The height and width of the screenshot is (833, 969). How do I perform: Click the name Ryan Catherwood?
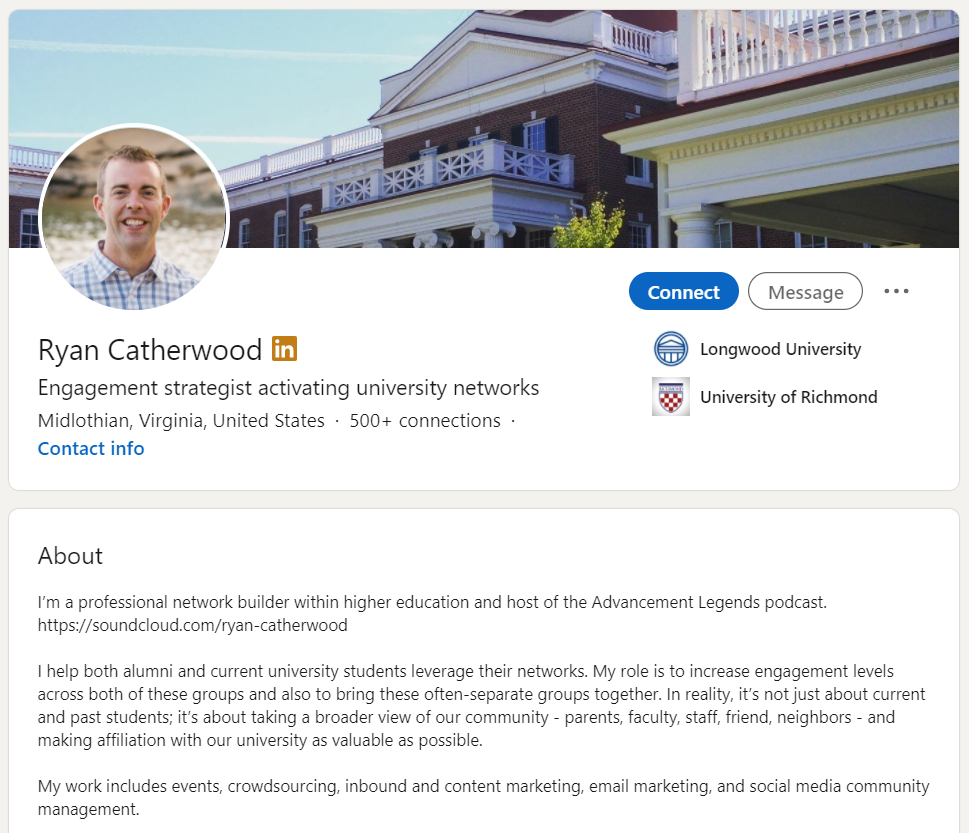(150, 349)
